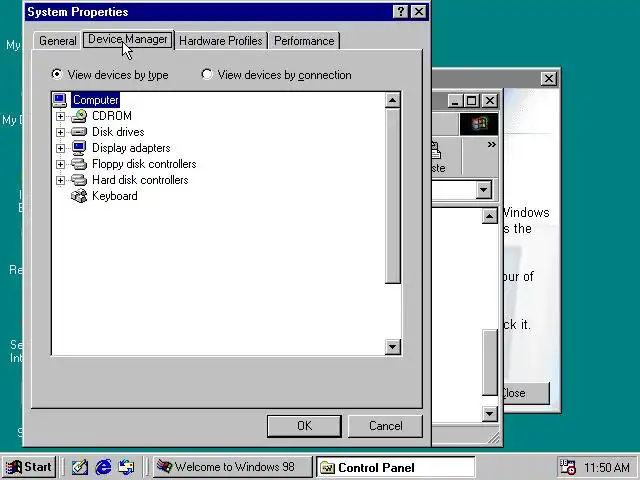Launch Internet Explorer from quick launch
Viewport: 640px width, 480px height.
(x=103, y=467)
